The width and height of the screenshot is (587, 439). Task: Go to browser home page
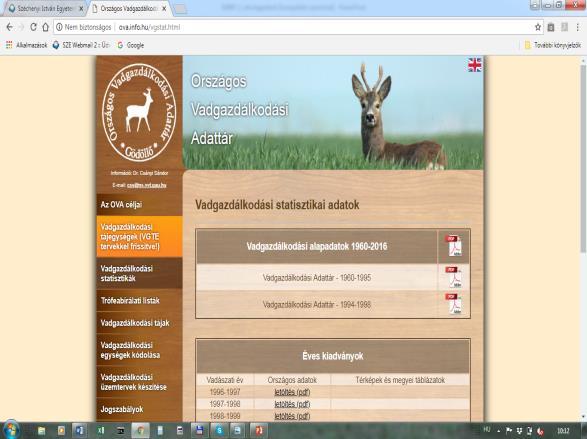pyautogui.click(x=45, y=27)
